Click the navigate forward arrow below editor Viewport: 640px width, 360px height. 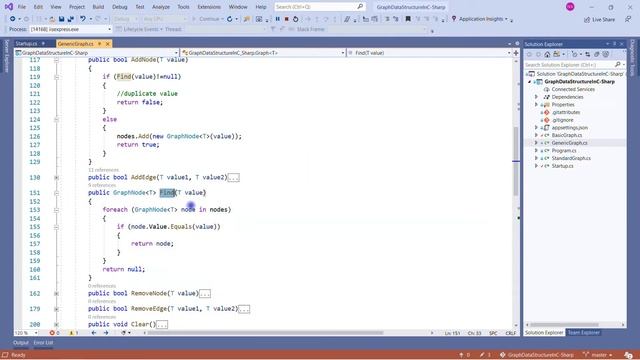(x=106, y=333)
